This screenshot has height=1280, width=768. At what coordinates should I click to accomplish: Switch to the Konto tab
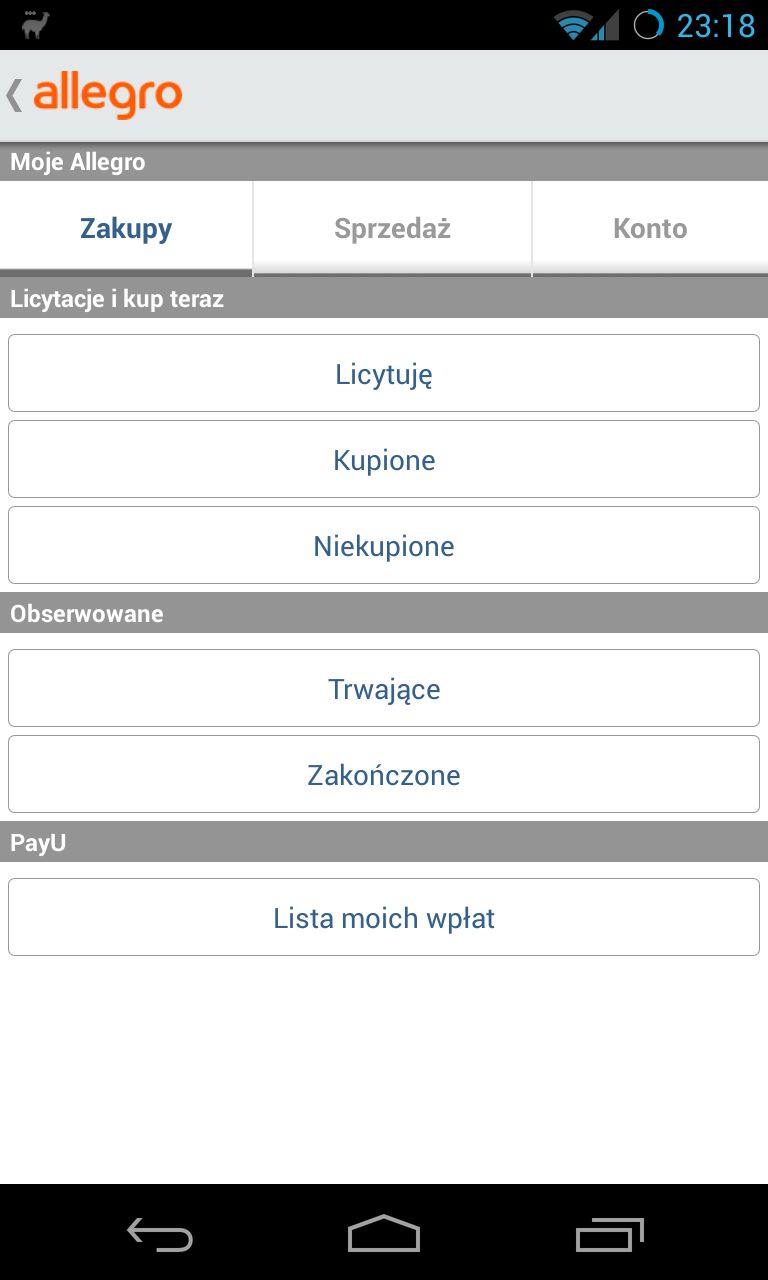click(x=650, y=228)
